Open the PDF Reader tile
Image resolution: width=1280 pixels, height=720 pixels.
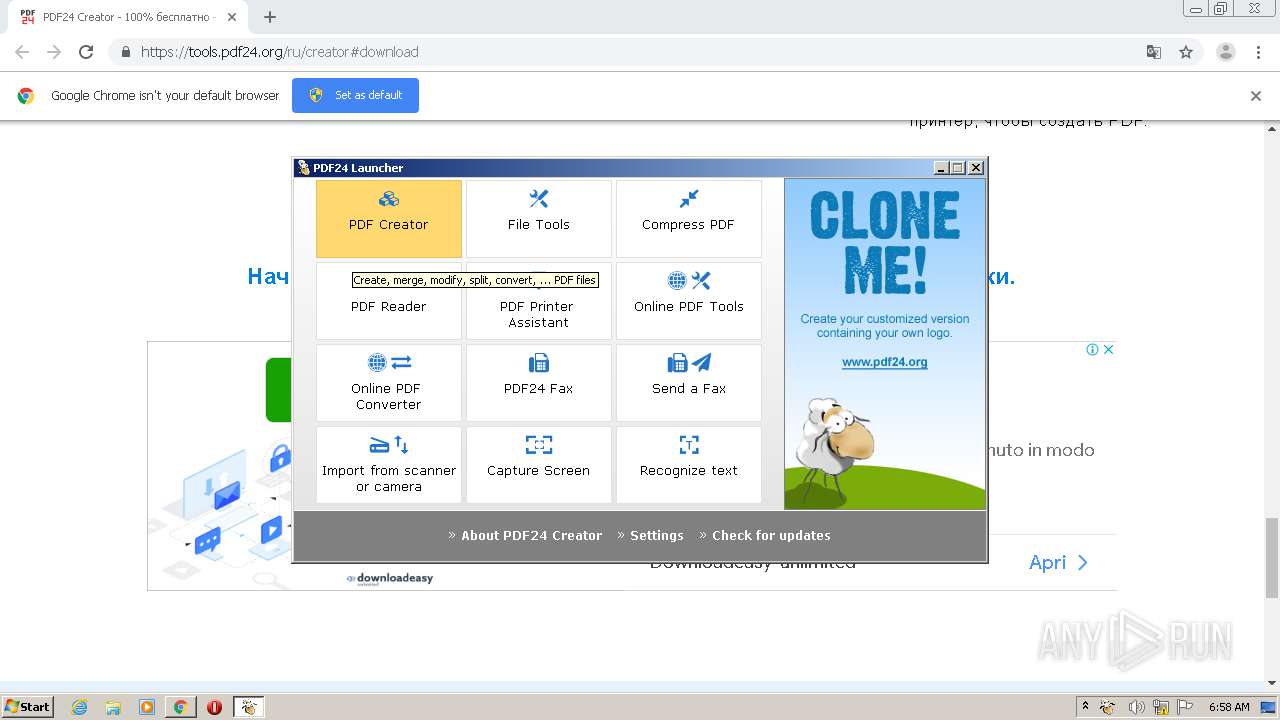[x=389, y=301]
